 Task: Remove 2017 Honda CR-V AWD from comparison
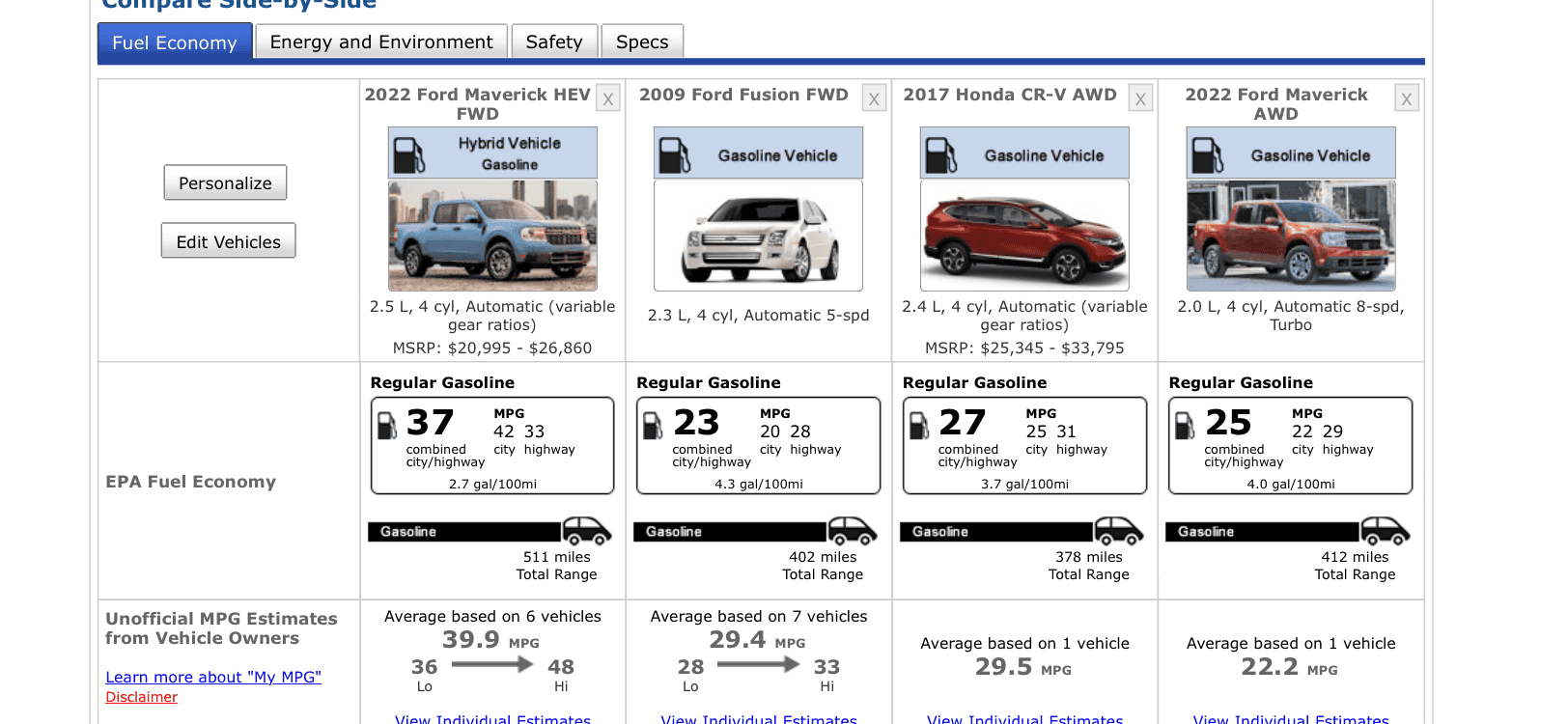(x=1141, y=98)
